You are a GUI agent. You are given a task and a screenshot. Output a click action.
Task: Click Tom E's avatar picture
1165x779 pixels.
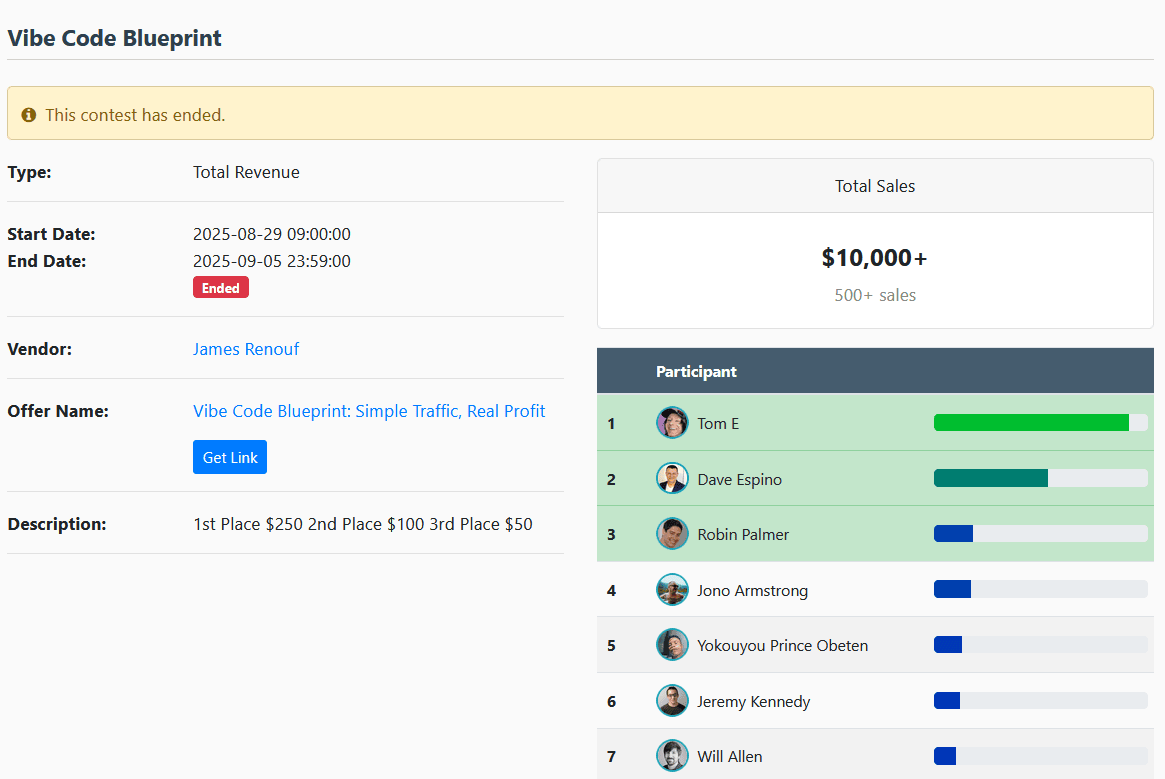click(x=672, y=423)
